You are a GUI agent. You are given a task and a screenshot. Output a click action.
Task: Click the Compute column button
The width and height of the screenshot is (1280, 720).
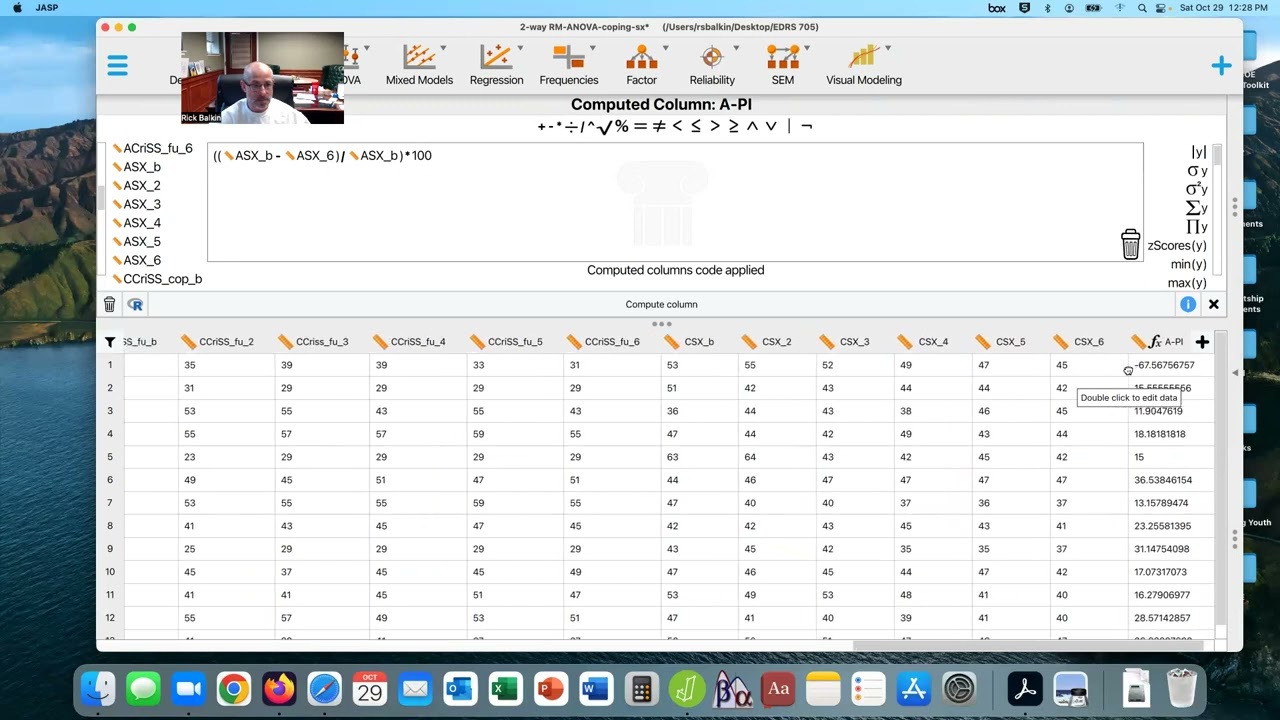coord(661,304)
